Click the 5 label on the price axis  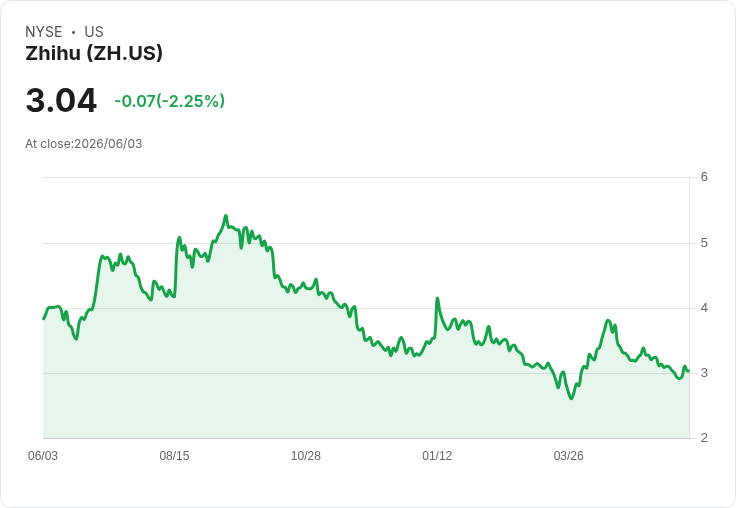coord(704,243)
